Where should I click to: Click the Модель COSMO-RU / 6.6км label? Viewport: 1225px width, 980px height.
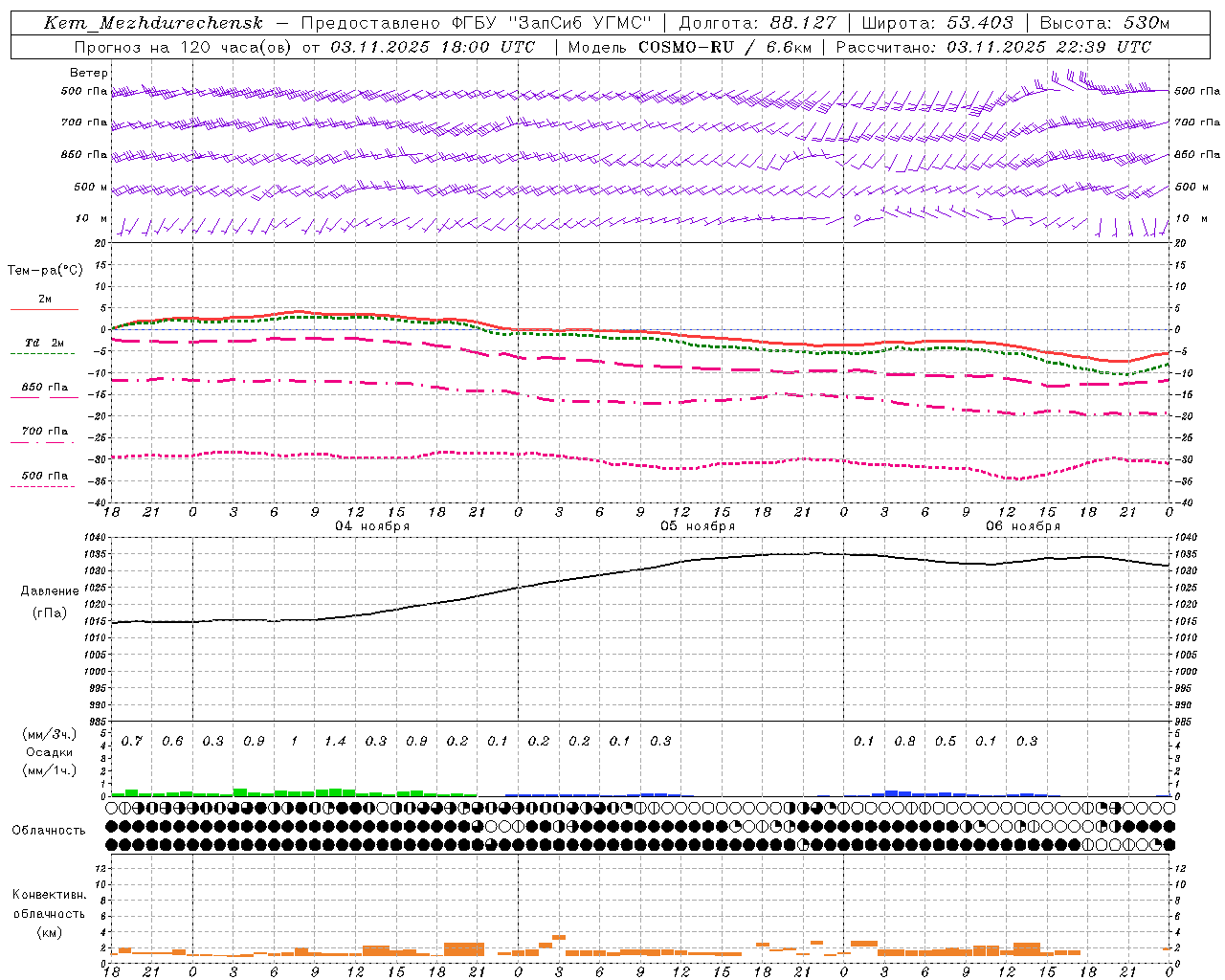(x=692, y=47)
